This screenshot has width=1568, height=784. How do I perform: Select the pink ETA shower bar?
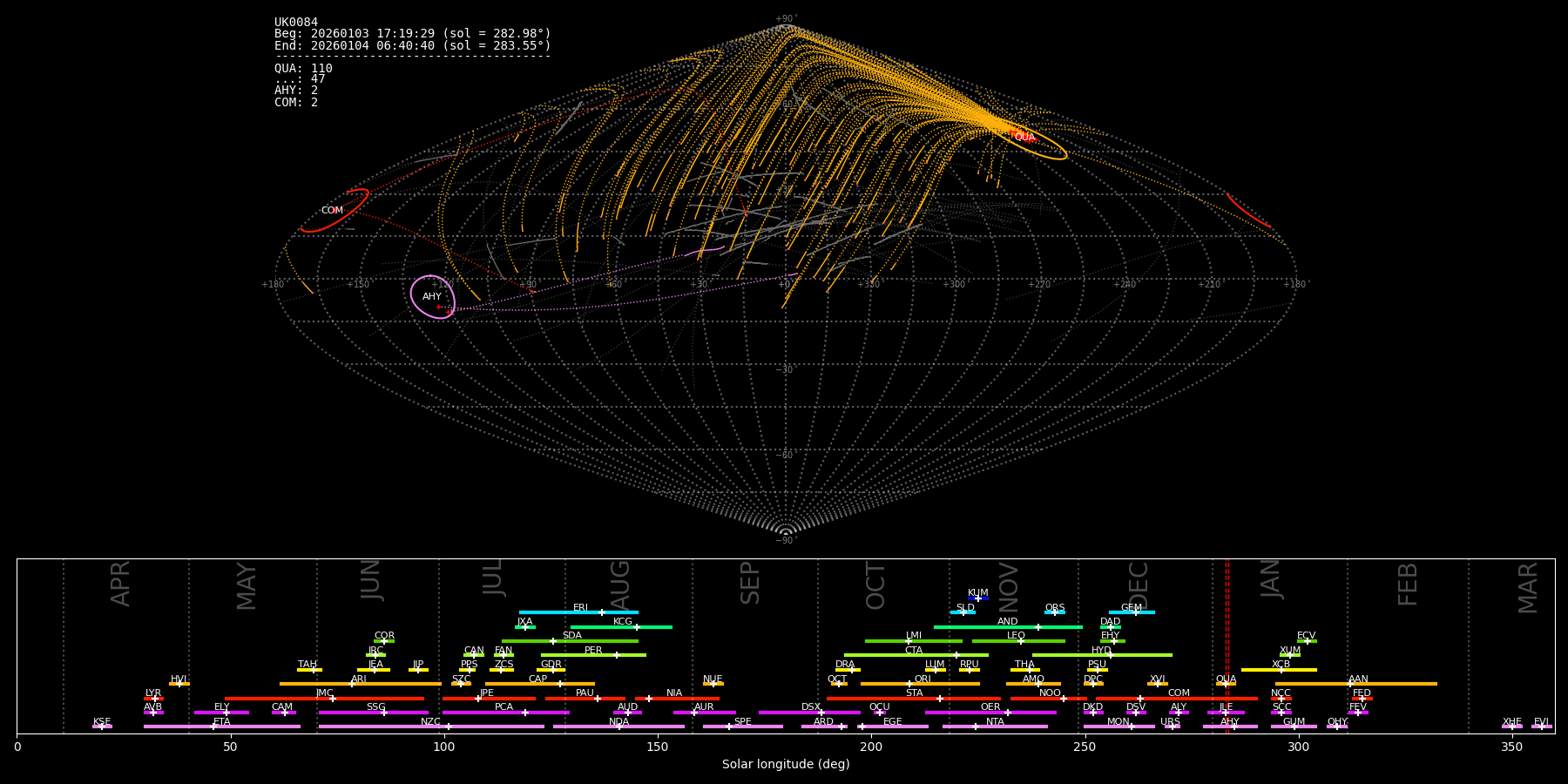coord(221,727)
